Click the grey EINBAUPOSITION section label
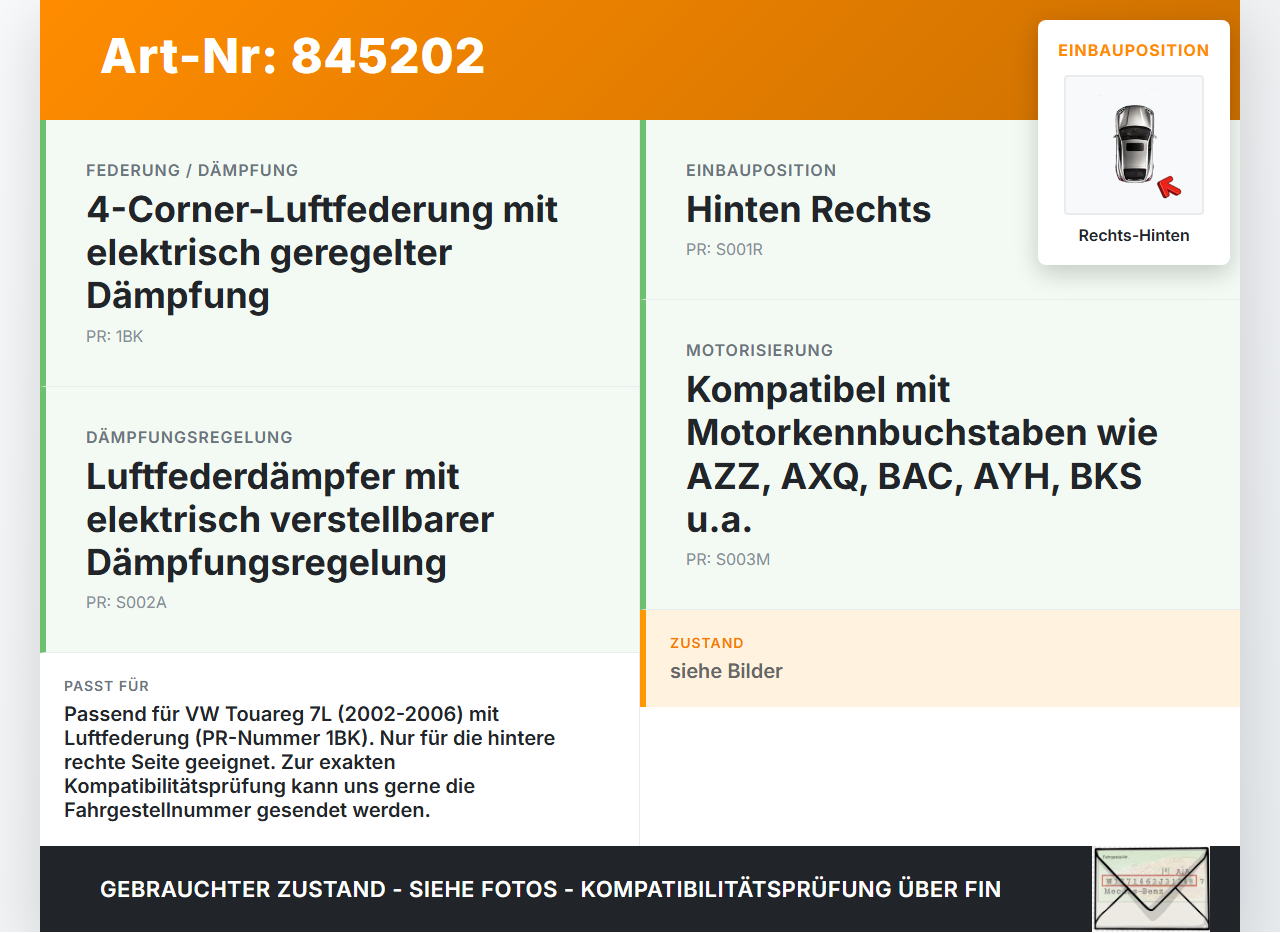This screenshot has width=1280, height=933. (761, 171)
